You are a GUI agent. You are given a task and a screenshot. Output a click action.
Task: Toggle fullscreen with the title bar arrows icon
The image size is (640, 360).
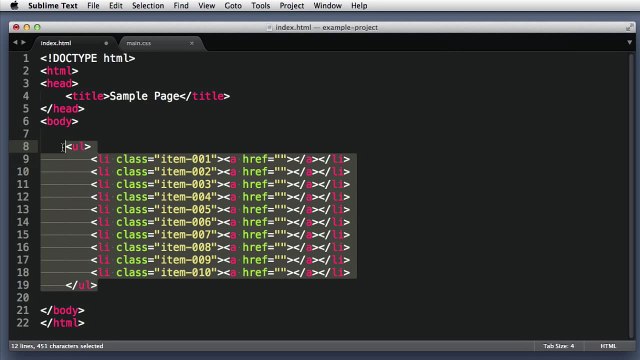click(x=629, y=27)
